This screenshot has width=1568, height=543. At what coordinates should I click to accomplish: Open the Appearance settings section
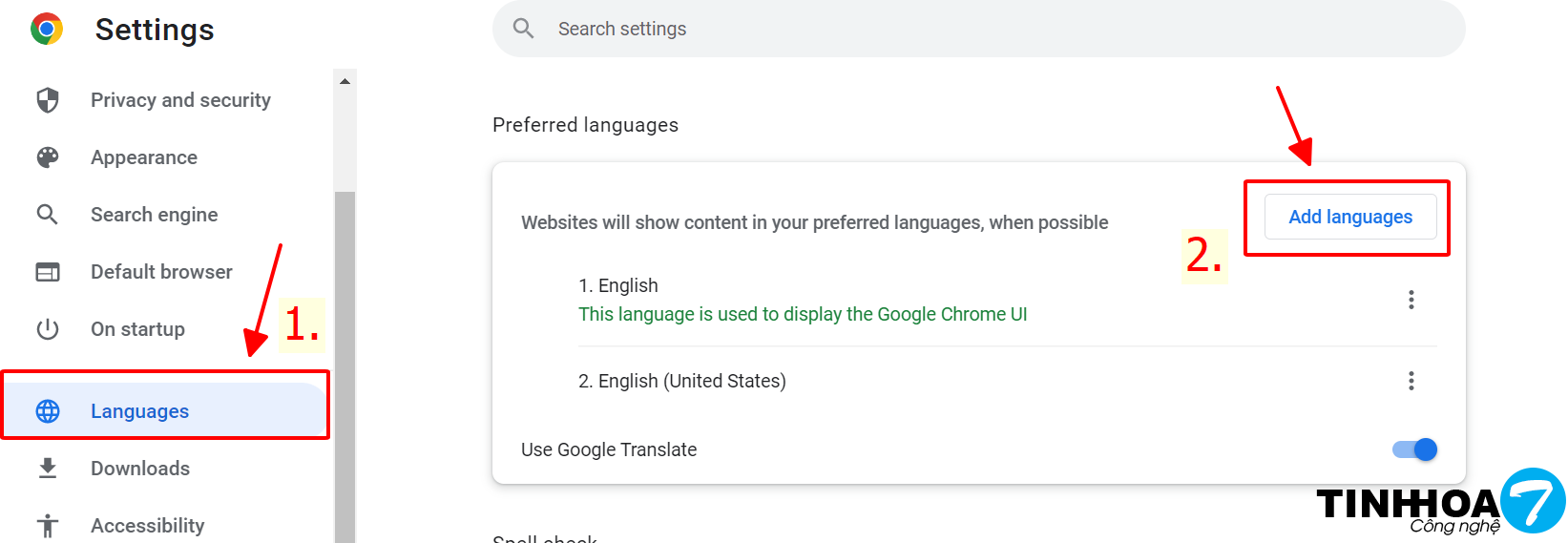click(144, 157)
